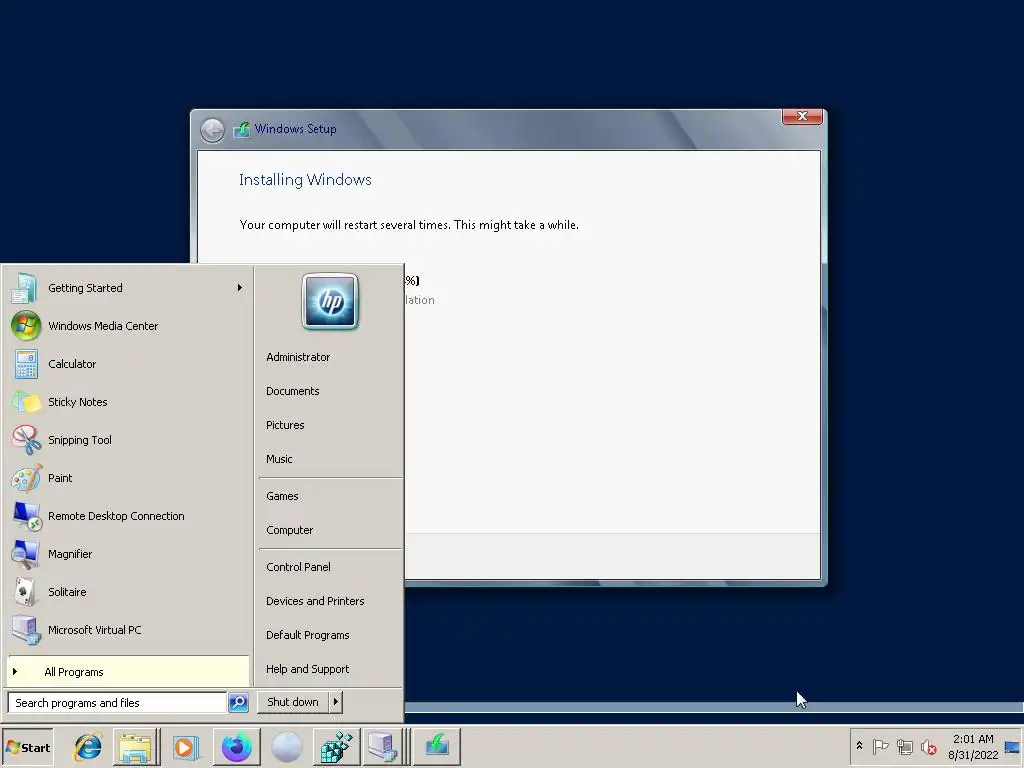Open Administrator user folder
1024x768 pixels.
pos(298,357)
